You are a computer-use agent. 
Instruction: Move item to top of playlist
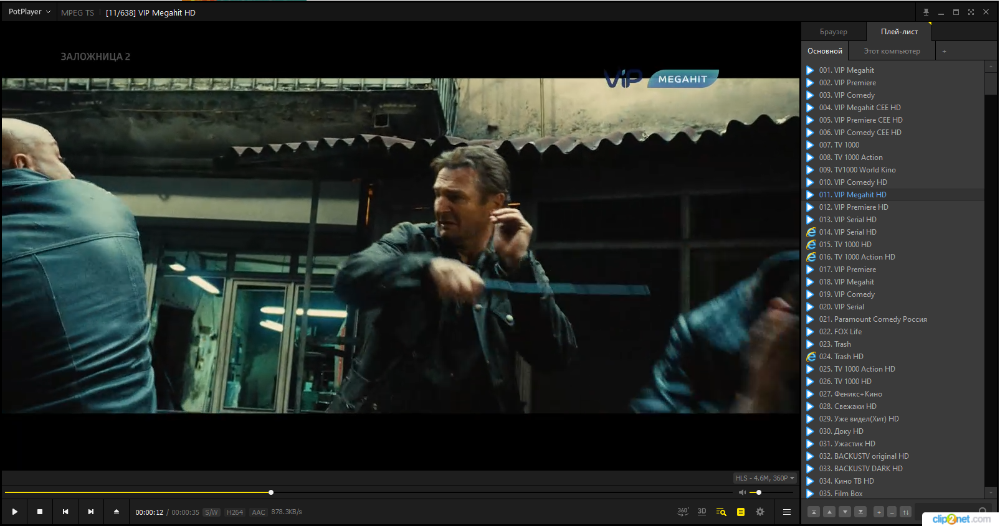tap(814, 511)
